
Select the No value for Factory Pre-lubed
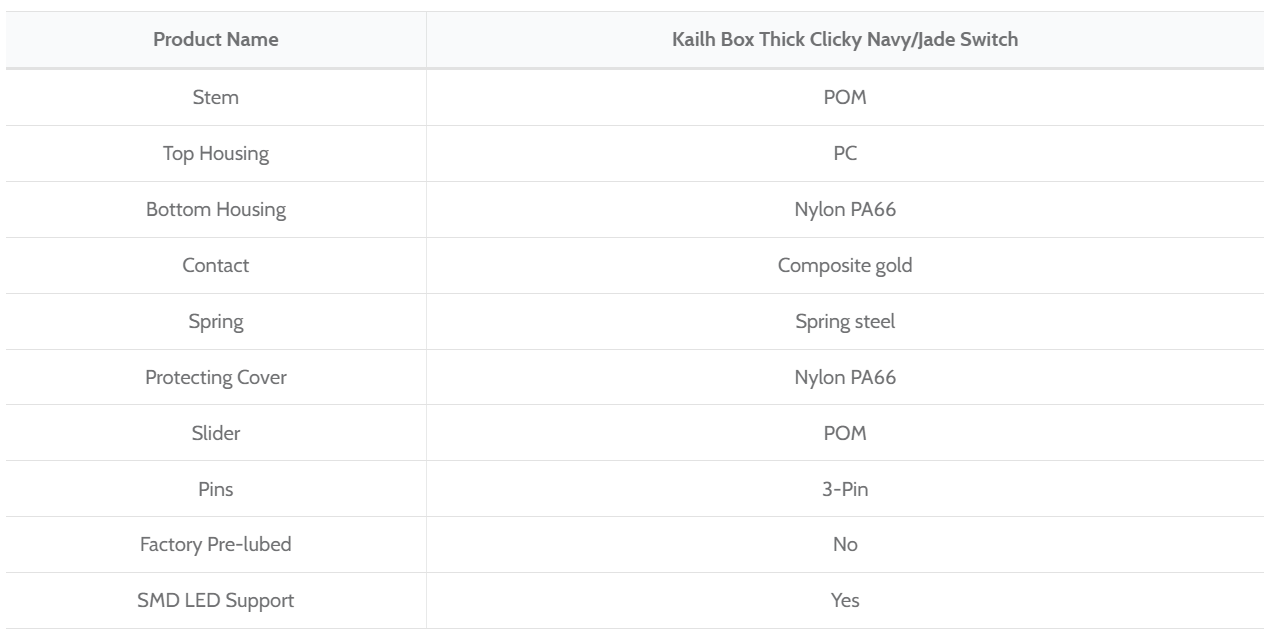(x=845, y=545)
